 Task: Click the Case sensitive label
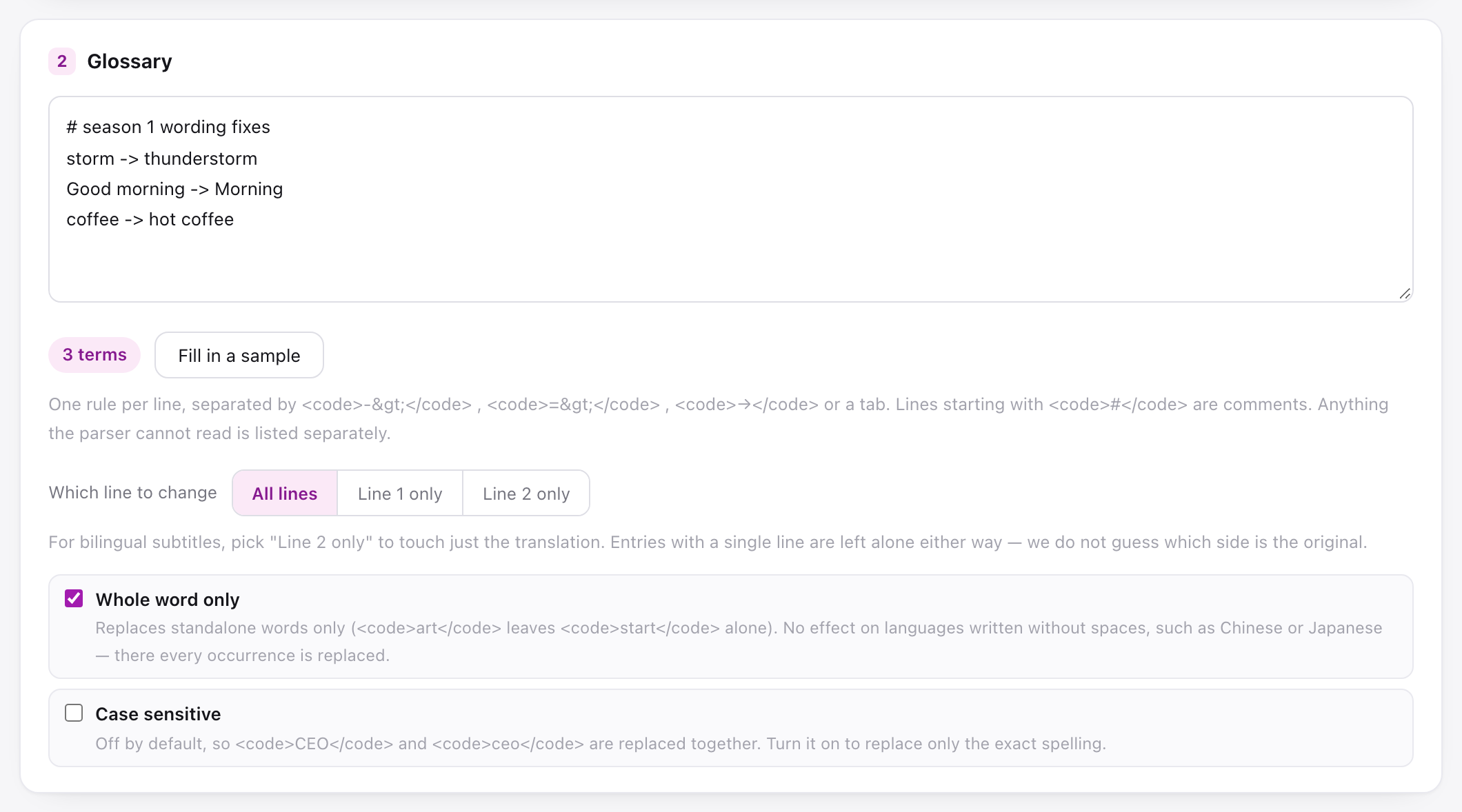(158, 714)
